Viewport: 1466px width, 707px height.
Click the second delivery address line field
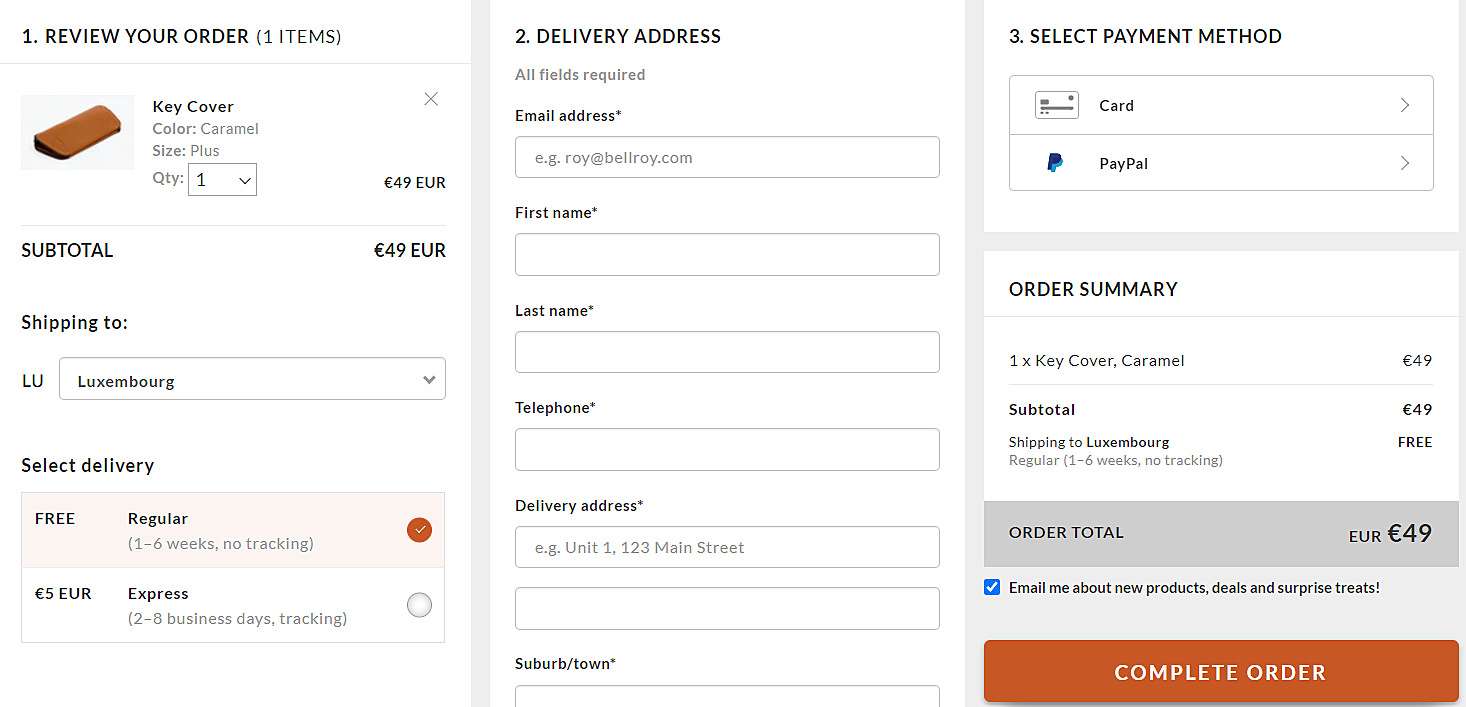click(727, 608)
